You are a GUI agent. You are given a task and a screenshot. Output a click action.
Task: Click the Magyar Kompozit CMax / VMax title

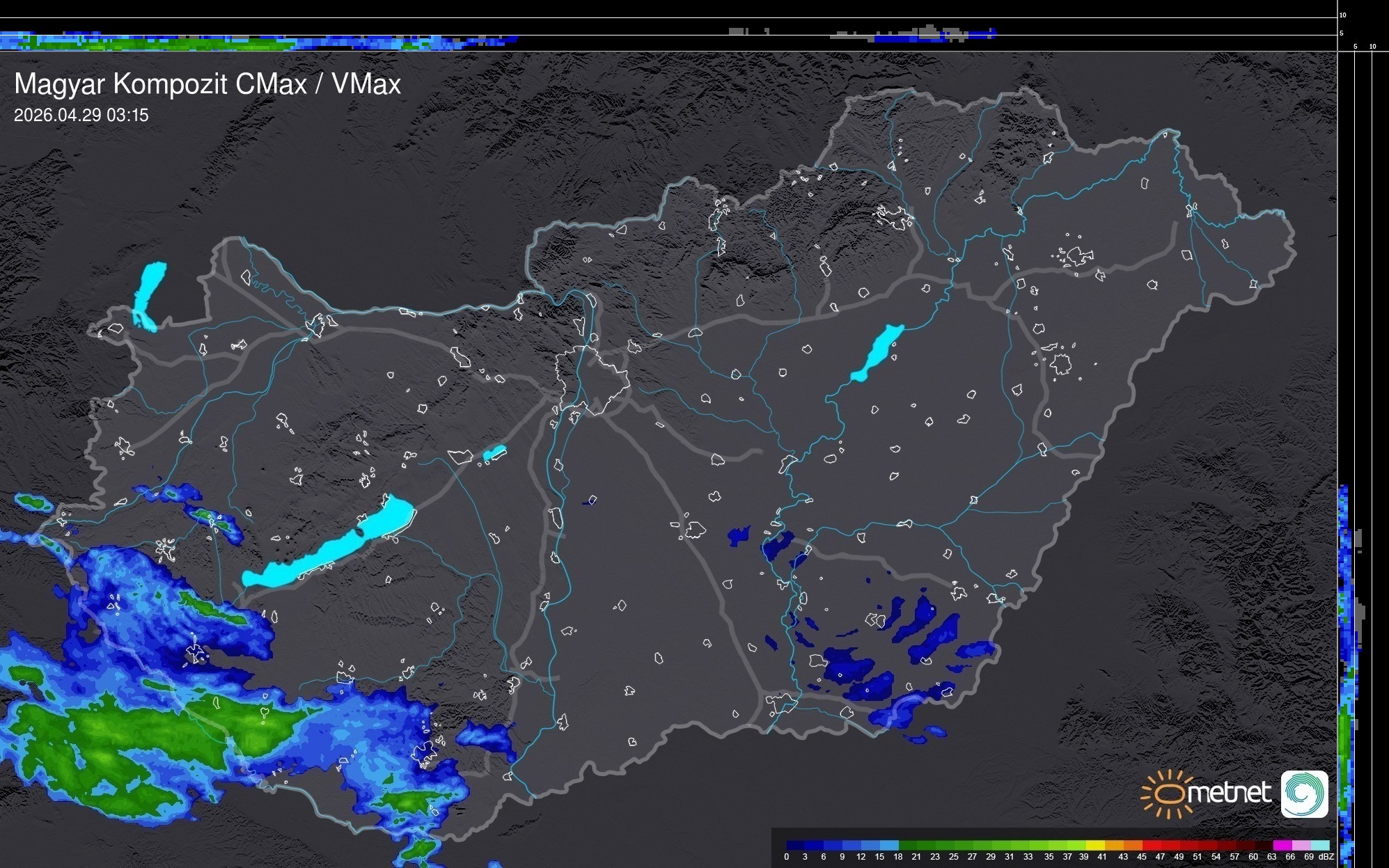coord(207,84)
